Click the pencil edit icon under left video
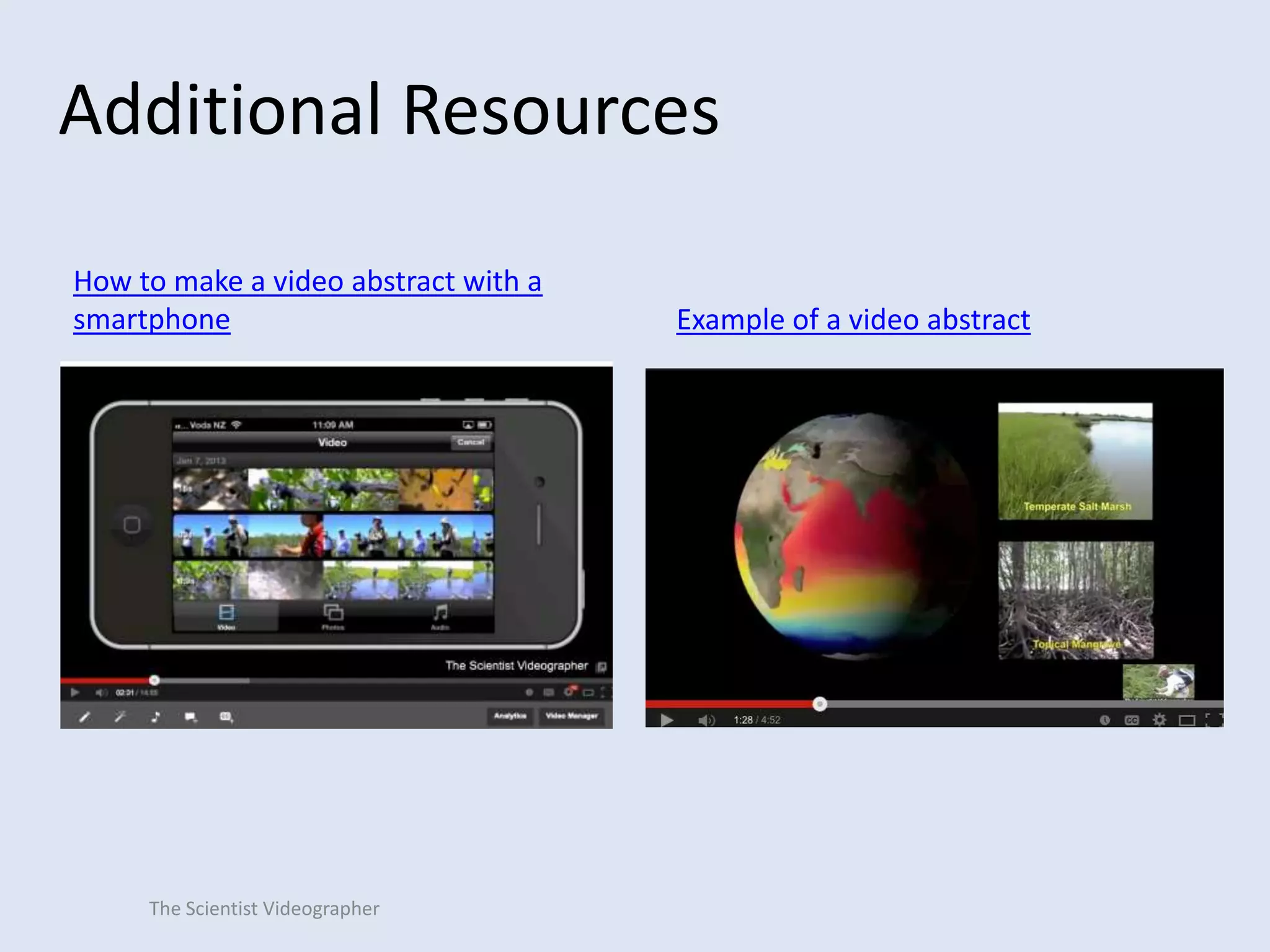 coord(85,717)
